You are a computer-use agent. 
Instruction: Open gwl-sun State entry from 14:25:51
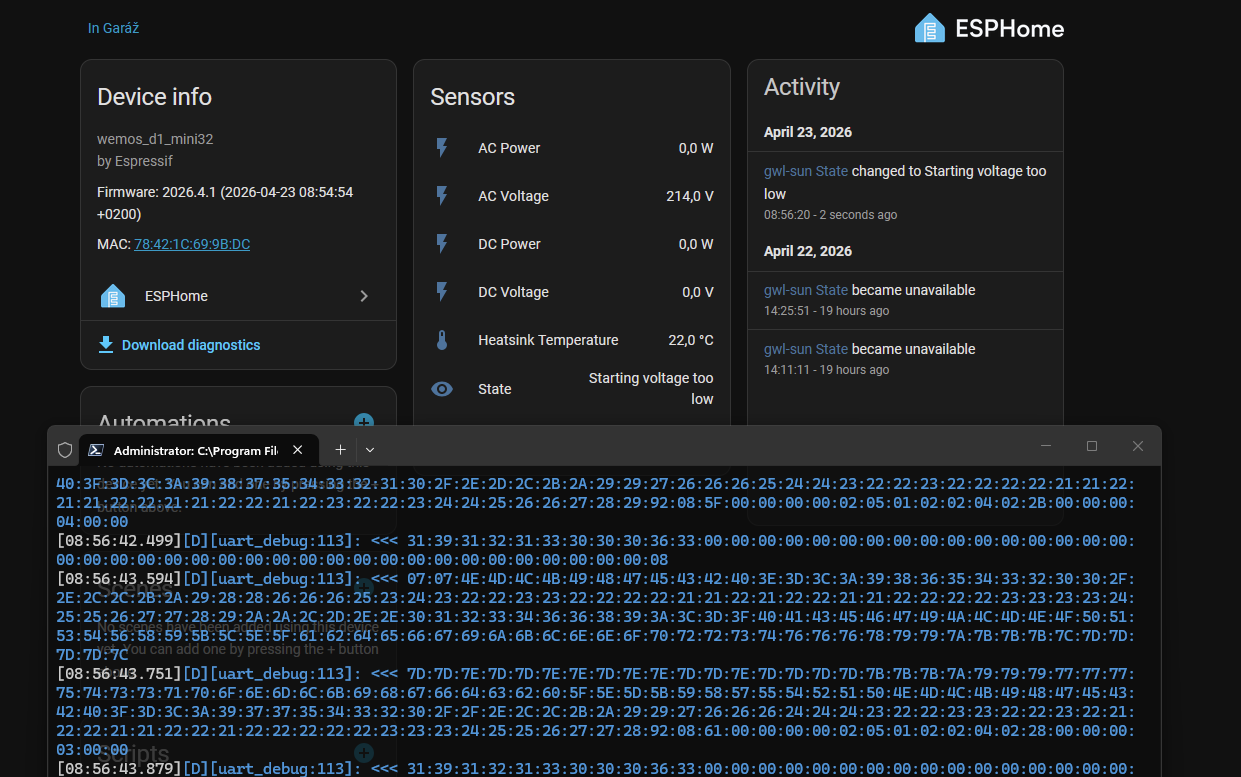coord(805,290)
